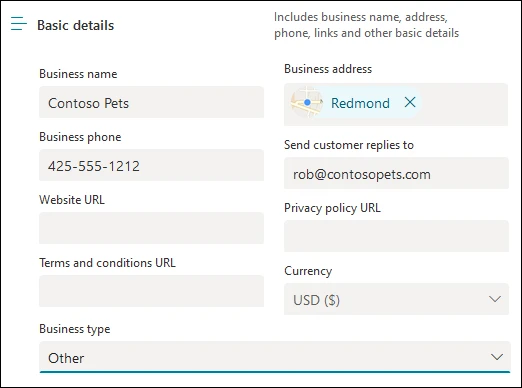Click the Terms and conditions URL field

pos(151,291)
